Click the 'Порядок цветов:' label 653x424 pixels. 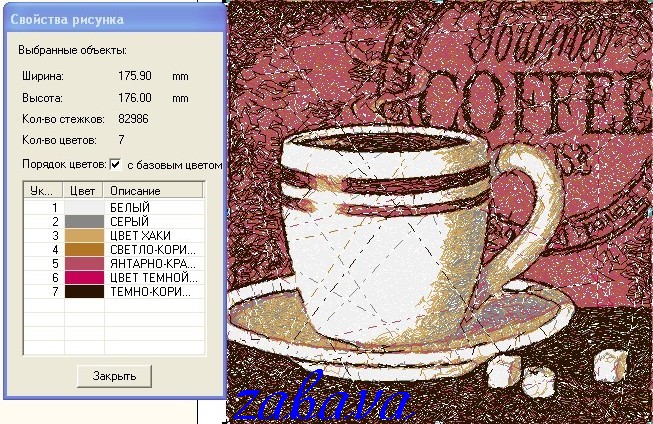[x=65, y=164]
